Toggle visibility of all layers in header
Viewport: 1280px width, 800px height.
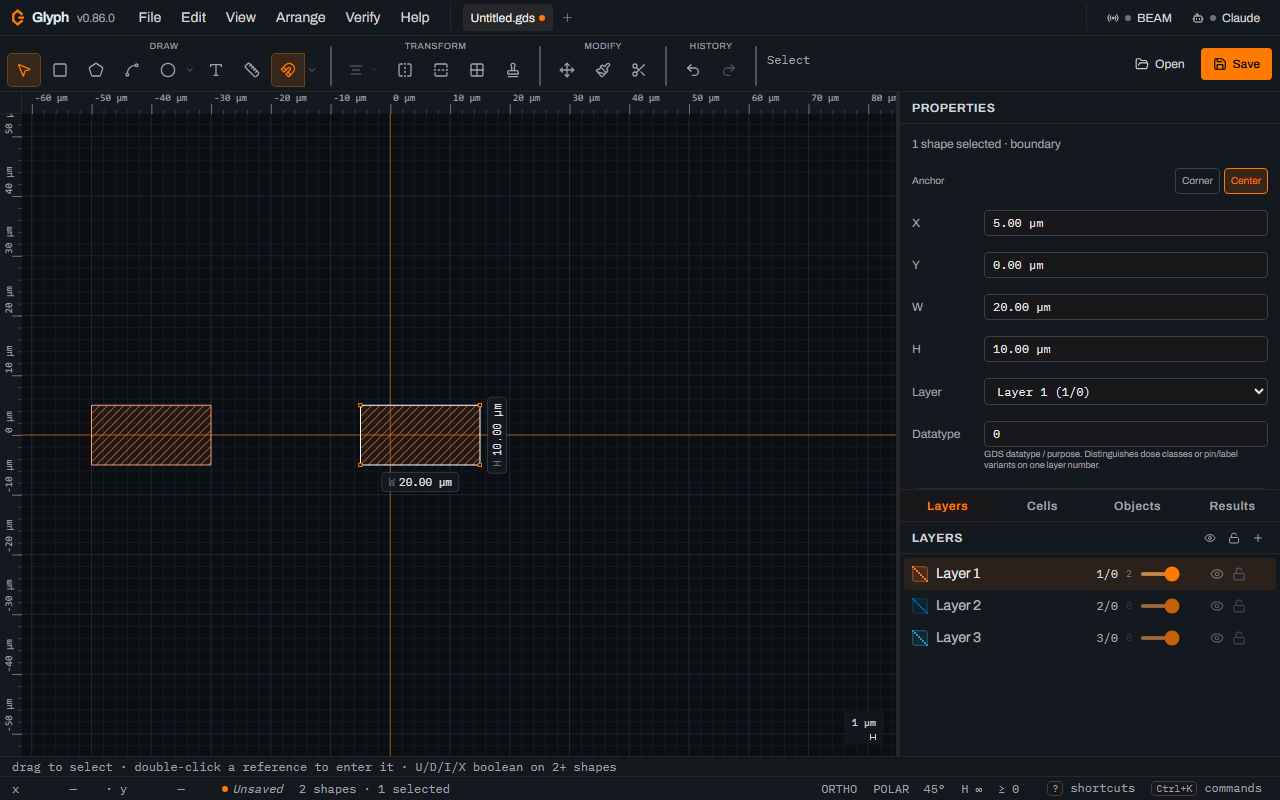(x=1210, y=538)
